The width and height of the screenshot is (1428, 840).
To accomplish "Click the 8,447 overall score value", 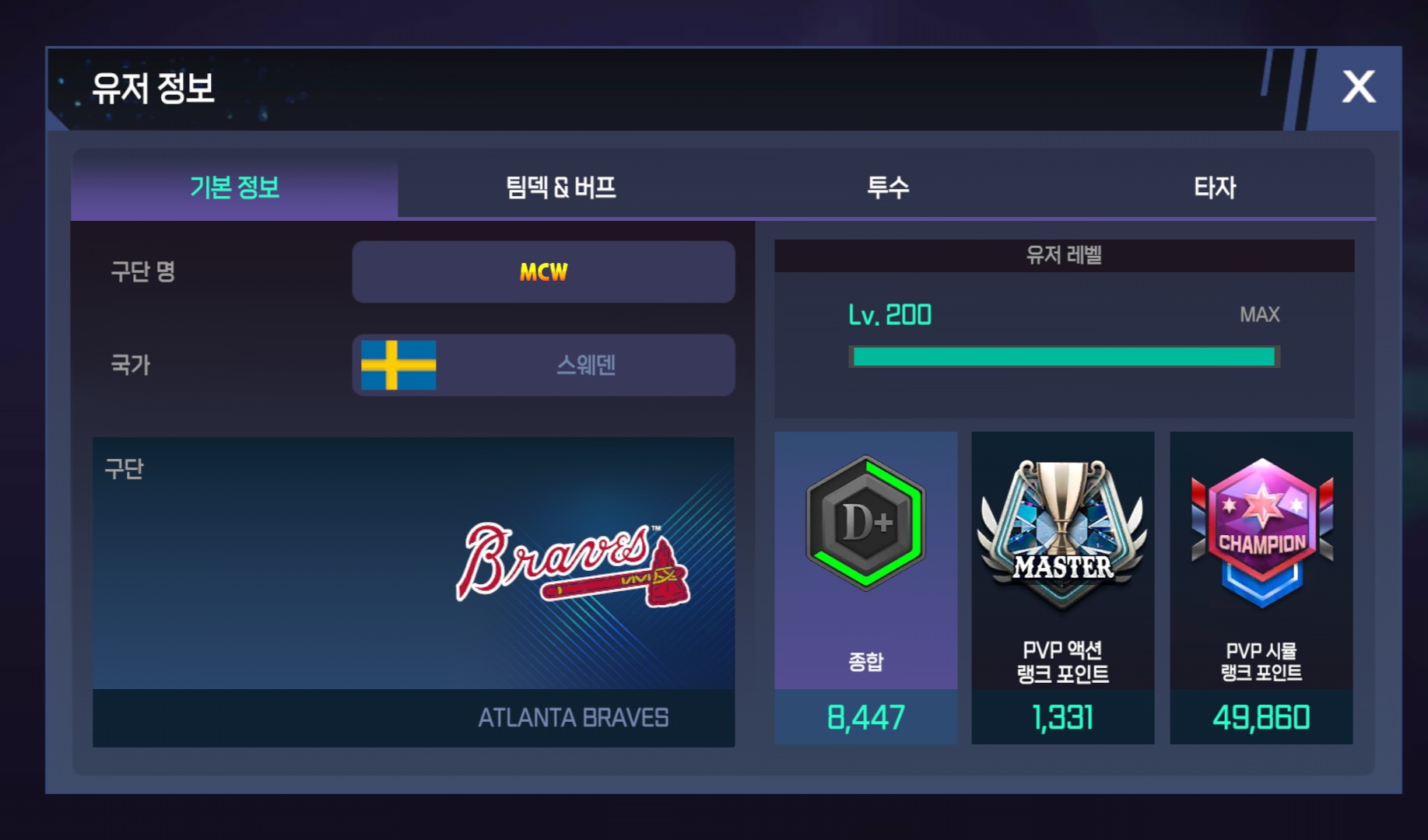I will (865, 717).
